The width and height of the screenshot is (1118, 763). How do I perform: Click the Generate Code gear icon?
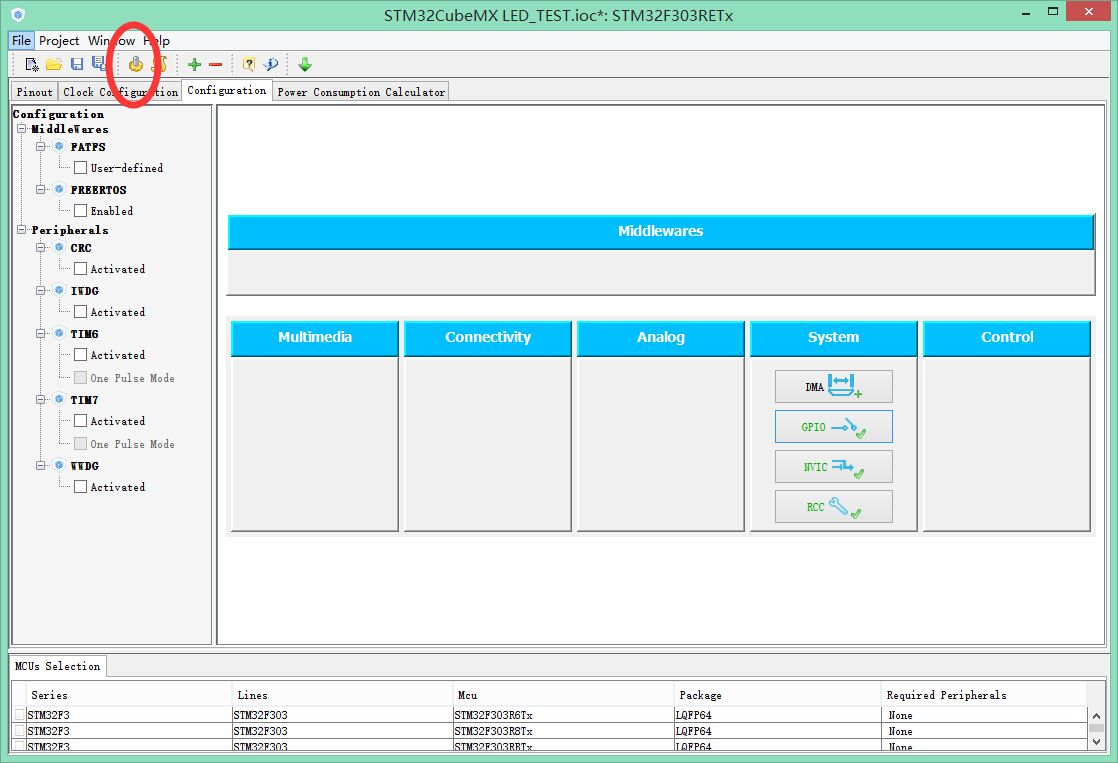click(135, 65)
